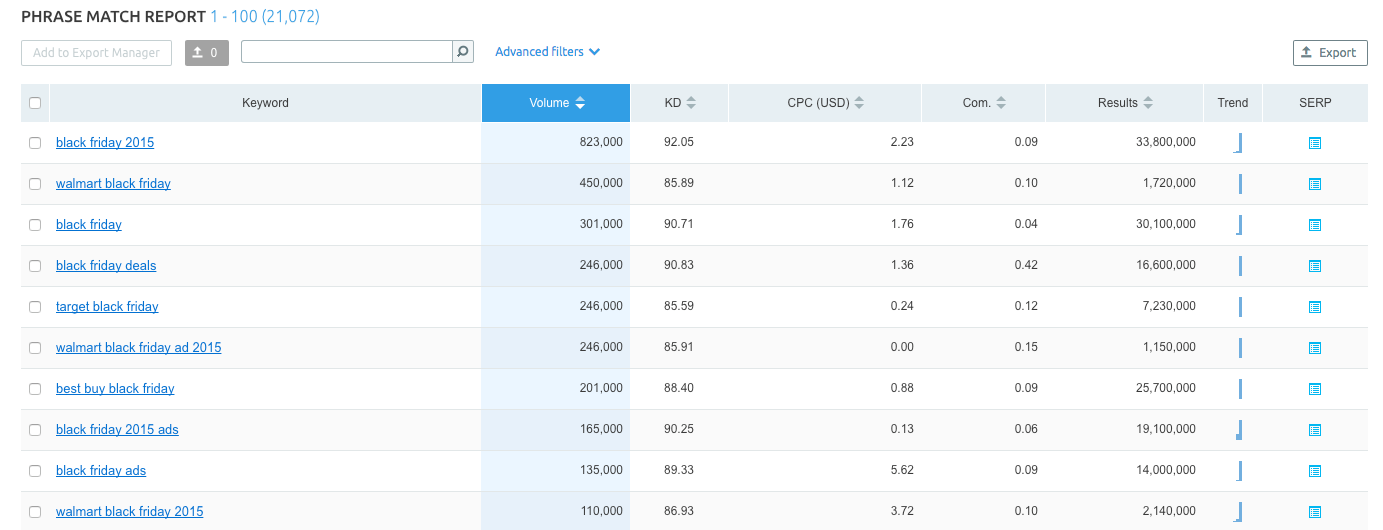Toggle the select-all checkbox in table header
This screenshot has height=530, width=1383.
(x=35, y=103)
